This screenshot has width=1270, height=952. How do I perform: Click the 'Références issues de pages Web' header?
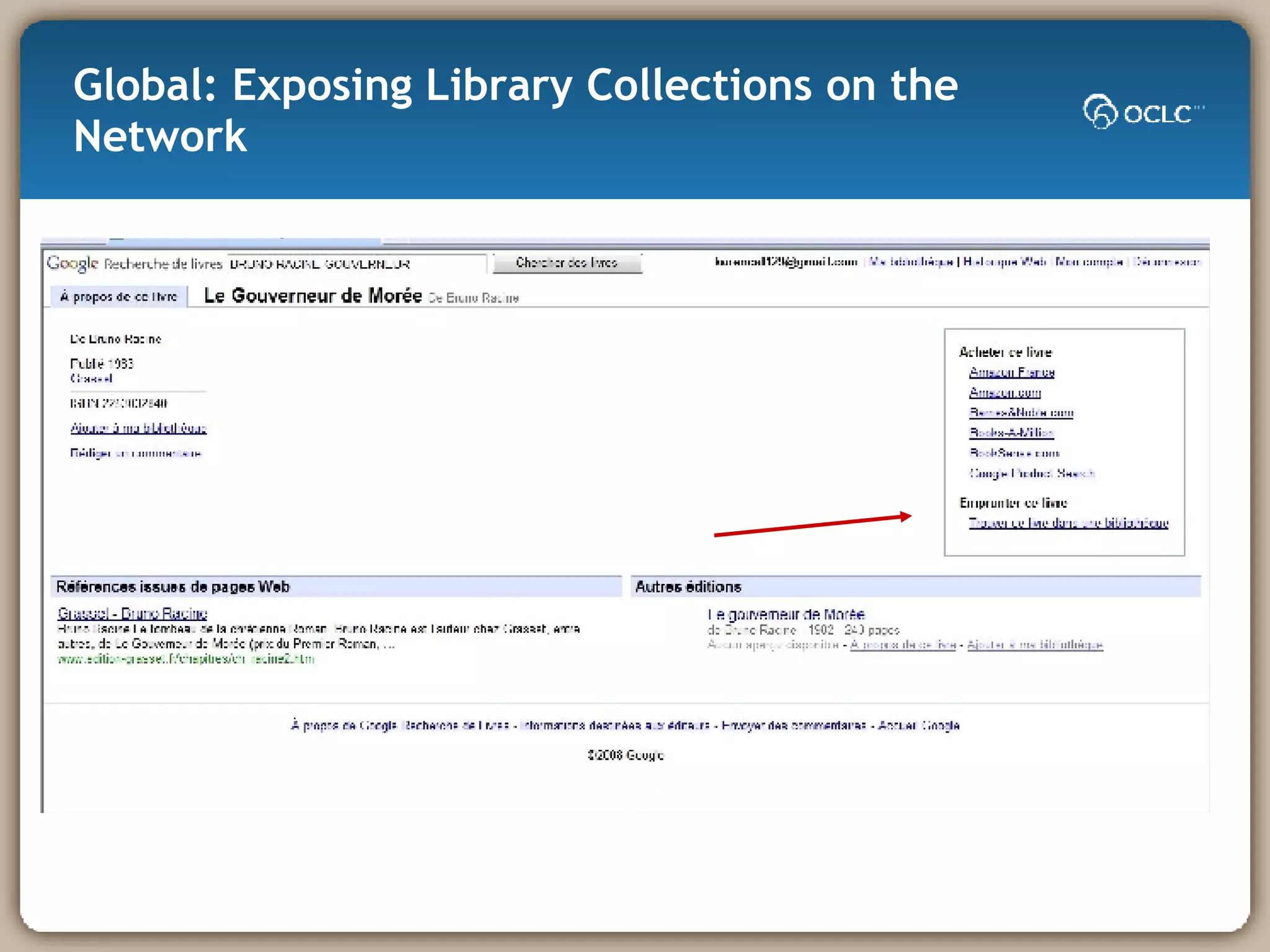point(172,586)
